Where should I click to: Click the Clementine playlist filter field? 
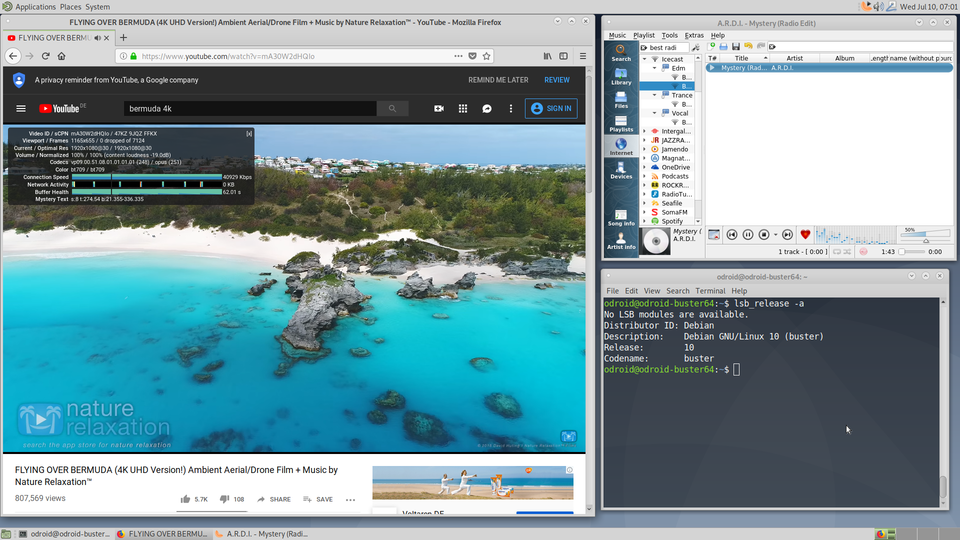[861, 47]
